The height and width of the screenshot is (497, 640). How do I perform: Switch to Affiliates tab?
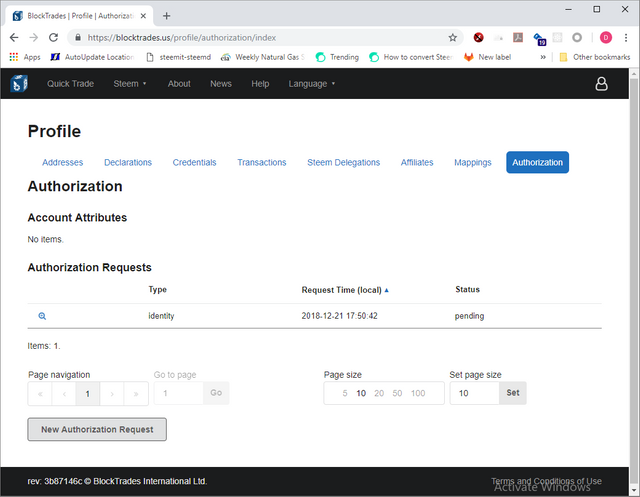click(417, 162)
